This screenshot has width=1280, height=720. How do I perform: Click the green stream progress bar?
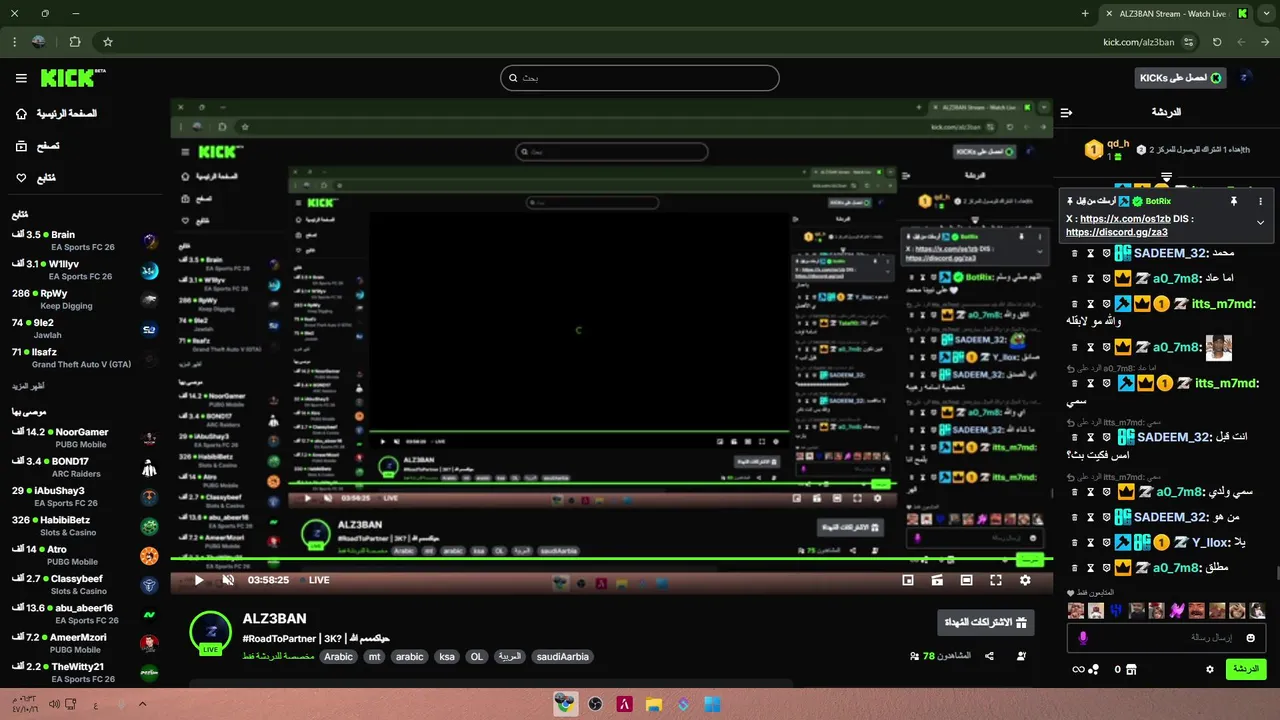pyautogui.click(x=611, y=559)
